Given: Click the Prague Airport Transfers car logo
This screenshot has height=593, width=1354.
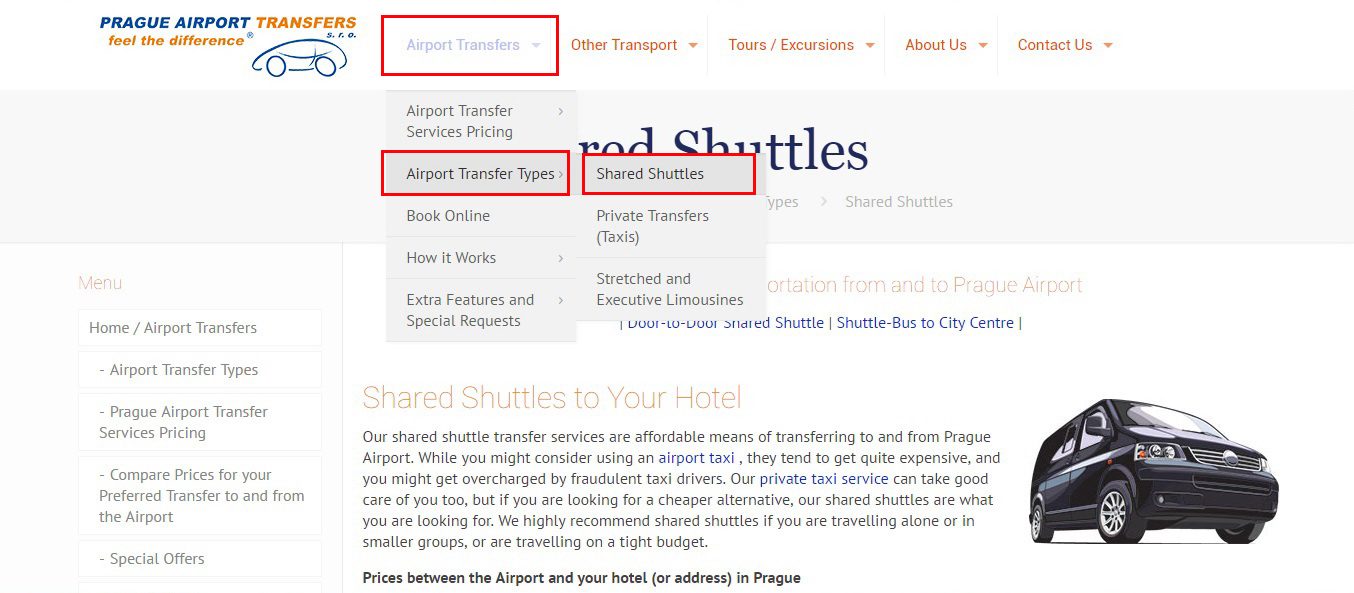Looking at the screenshot, I should [x=228, y=45].
